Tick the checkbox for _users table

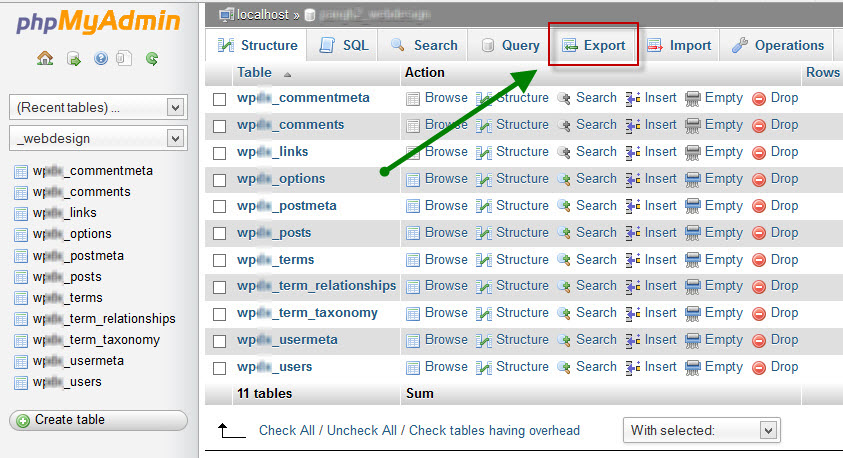click(x=219, y=368)
